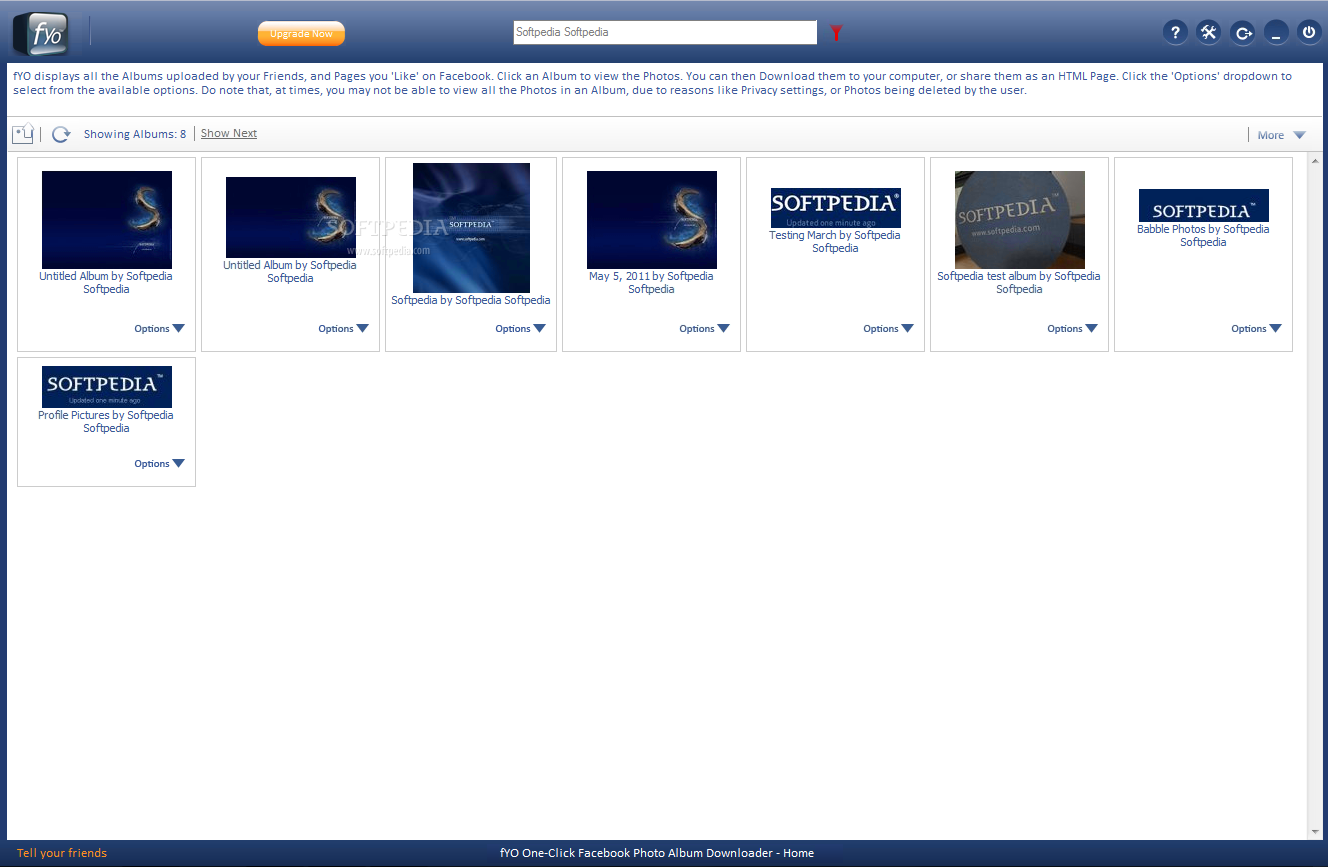Click into the Softpedia Softpedia search field
1328x867 pixels.
tap(665, 32)
